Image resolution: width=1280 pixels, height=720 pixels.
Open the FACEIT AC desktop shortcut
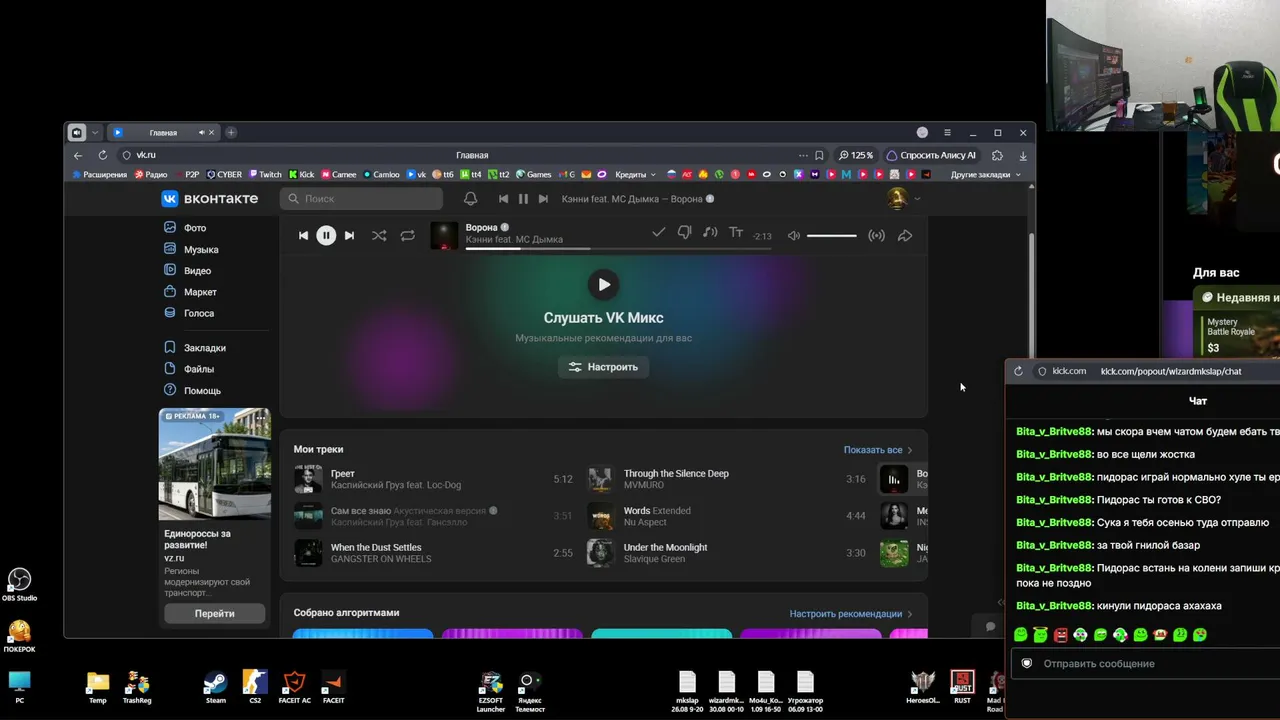coord(294,688)
